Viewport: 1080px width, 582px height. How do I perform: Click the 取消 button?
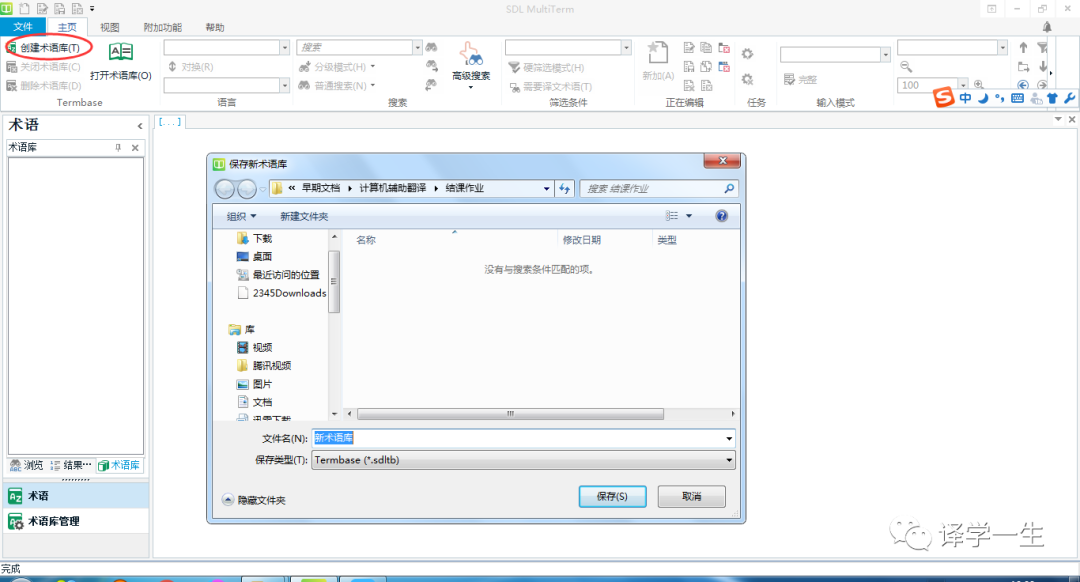pyautogui.click(x=692, y=496)
